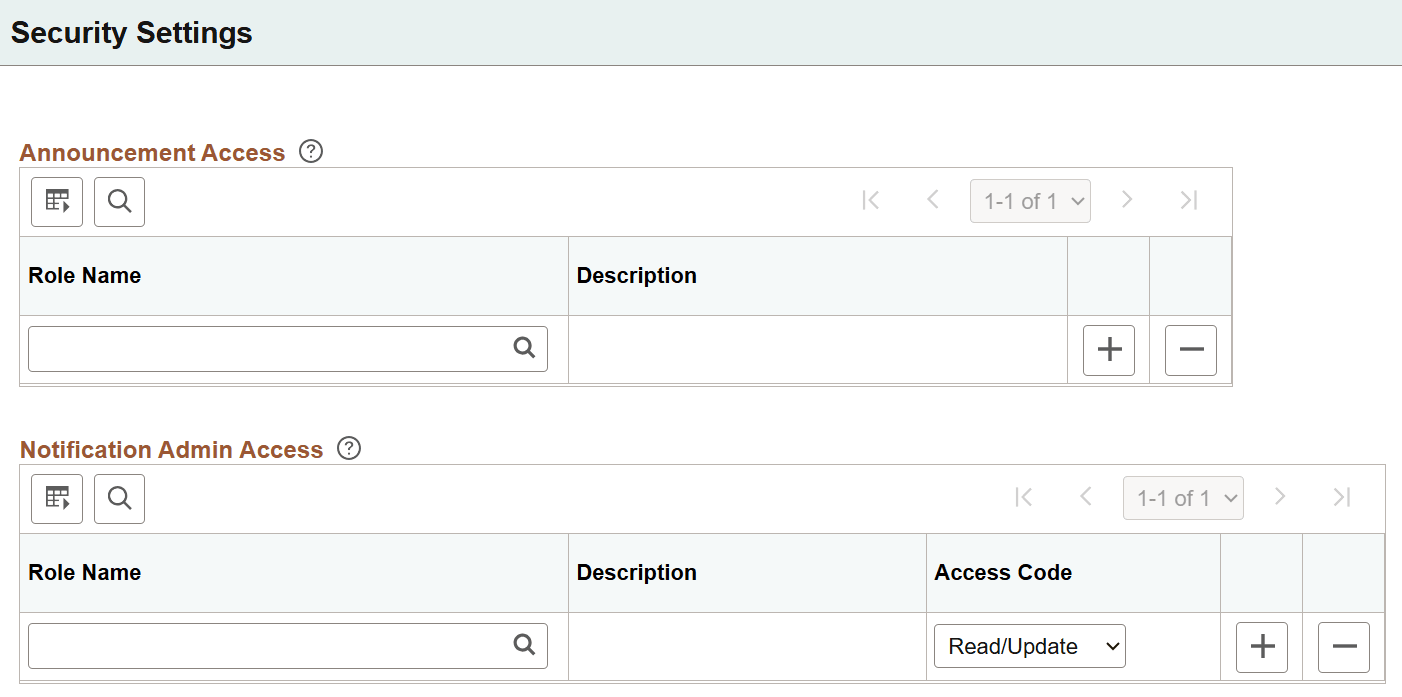Open the Role Name lookup in Announcement Access
This screenshot has height=697, width=1402.
[524, 348]
